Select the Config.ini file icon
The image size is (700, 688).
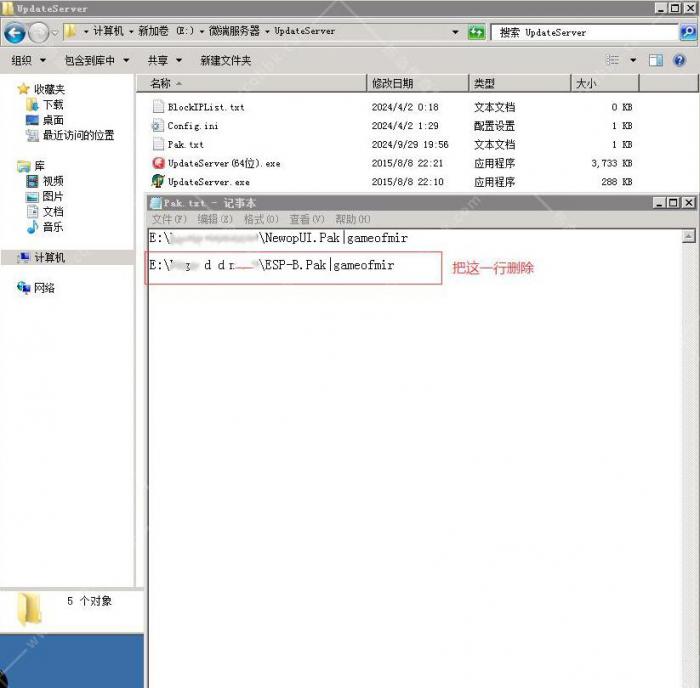(158, 126)
